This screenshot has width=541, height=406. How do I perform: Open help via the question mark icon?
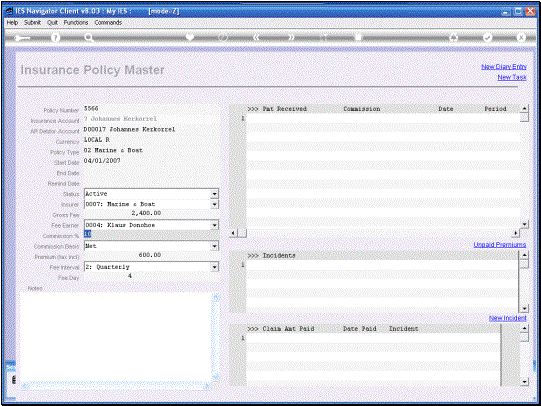click(55, 38)
